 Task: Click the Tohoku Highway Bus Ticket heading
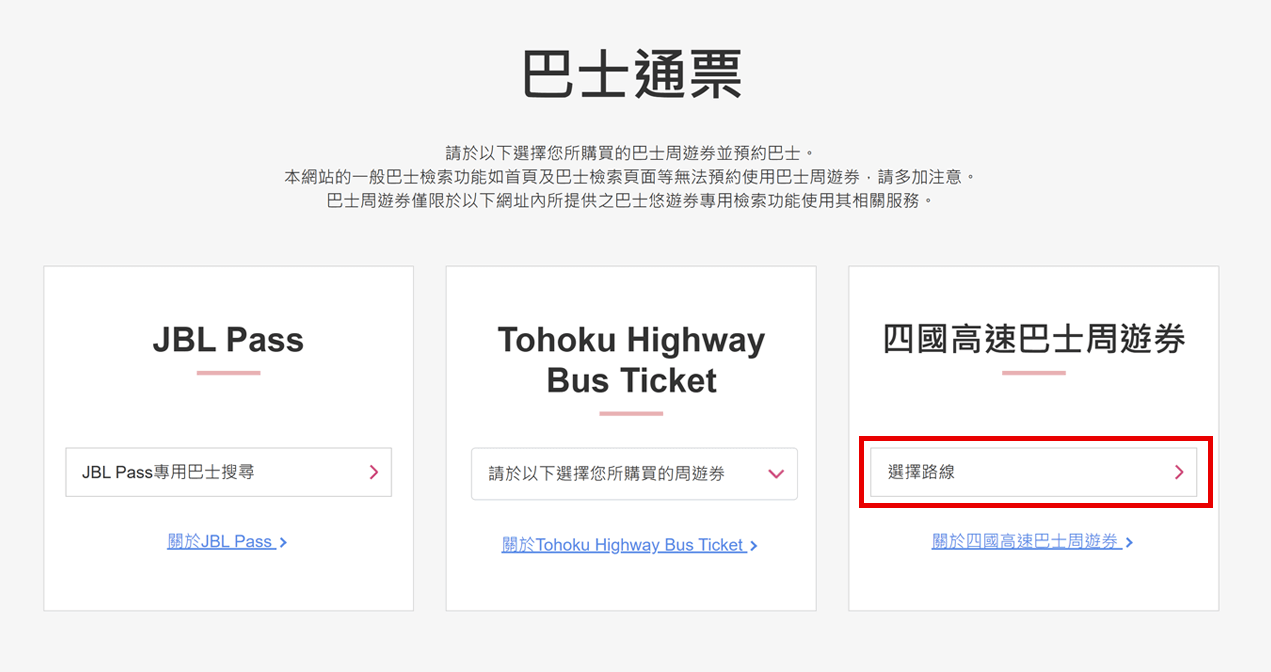click(x=631, y=360)
